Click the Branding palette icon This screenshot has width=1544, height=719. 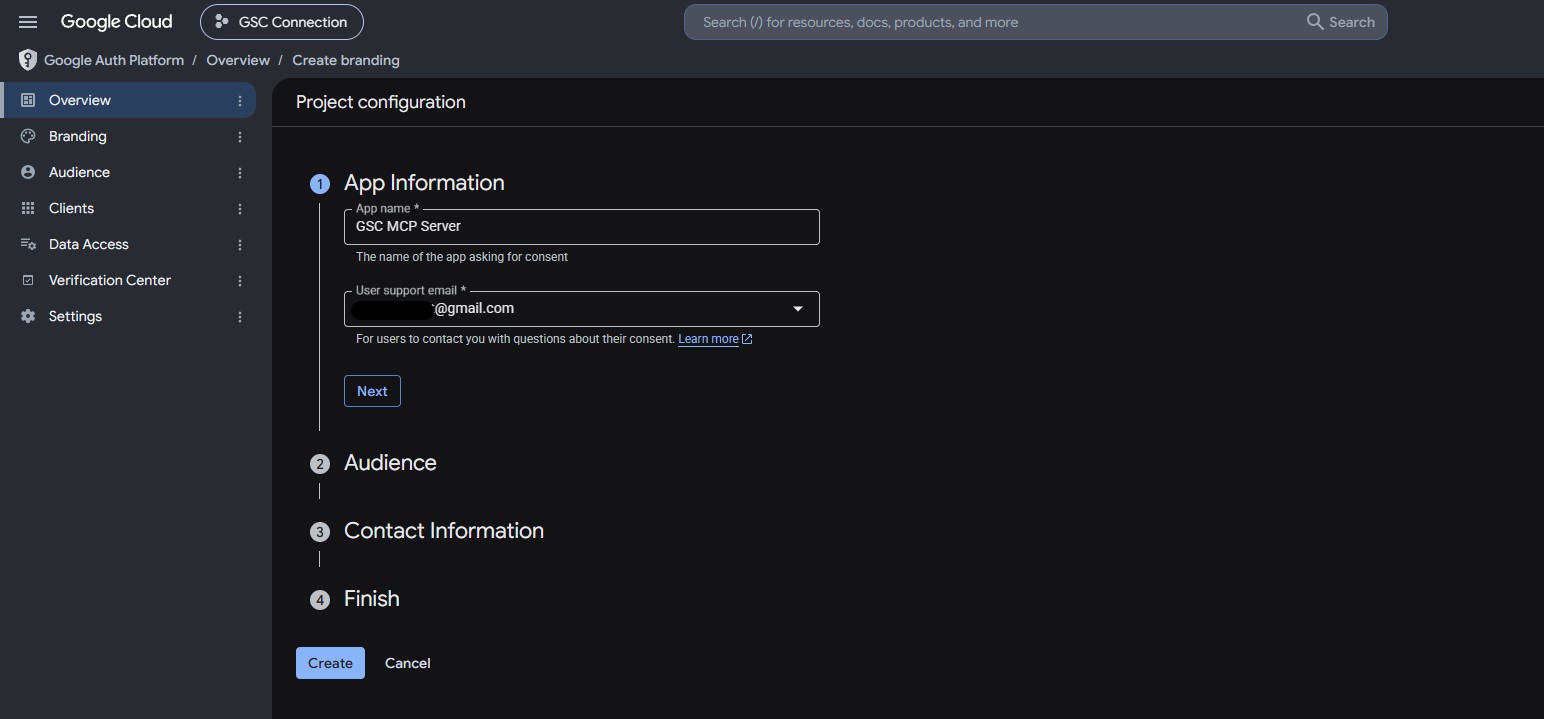pyautogui.click(x=28, y=136)
